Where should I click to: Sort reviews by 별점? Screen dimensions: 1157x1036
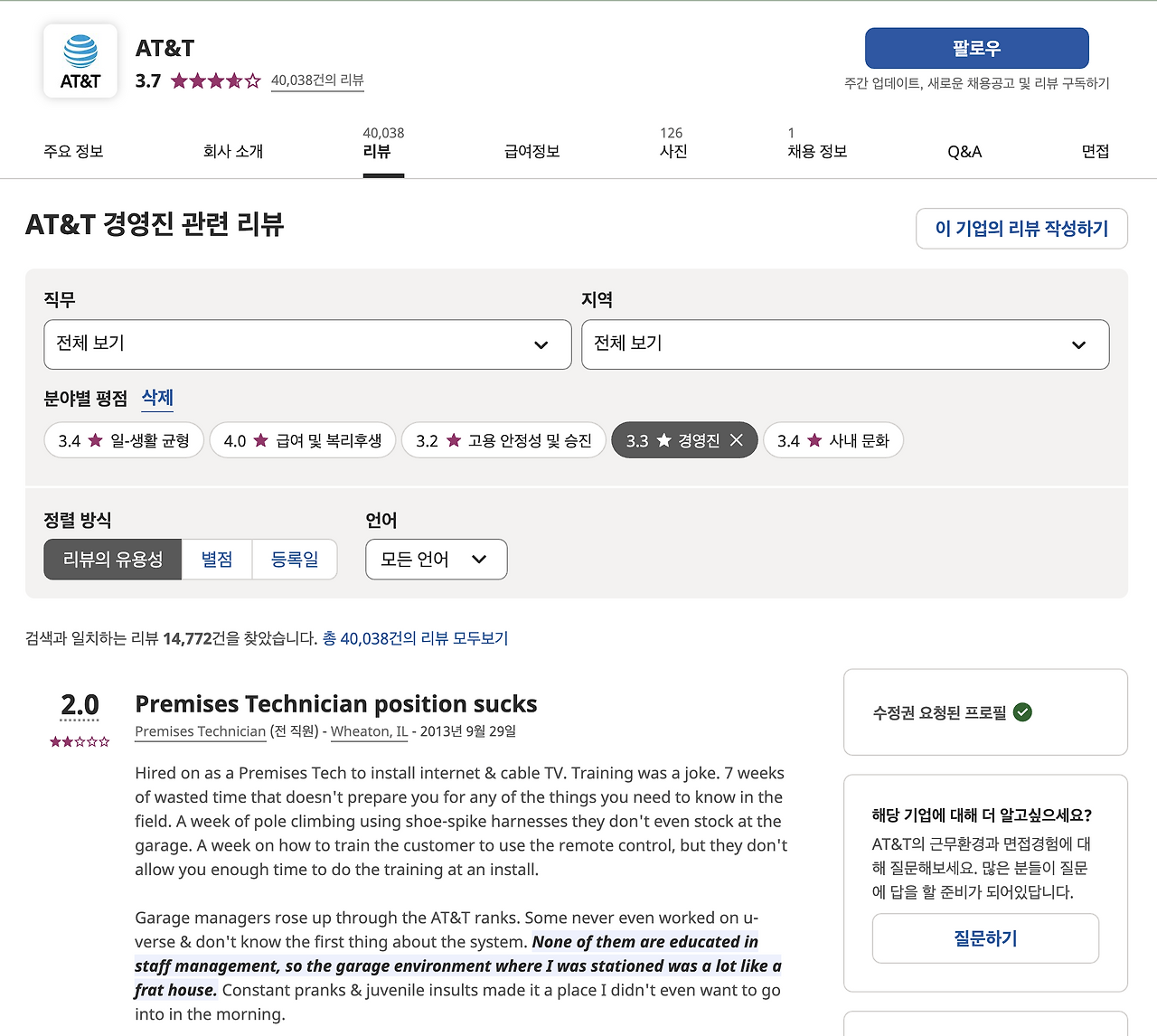pos(217,560)
